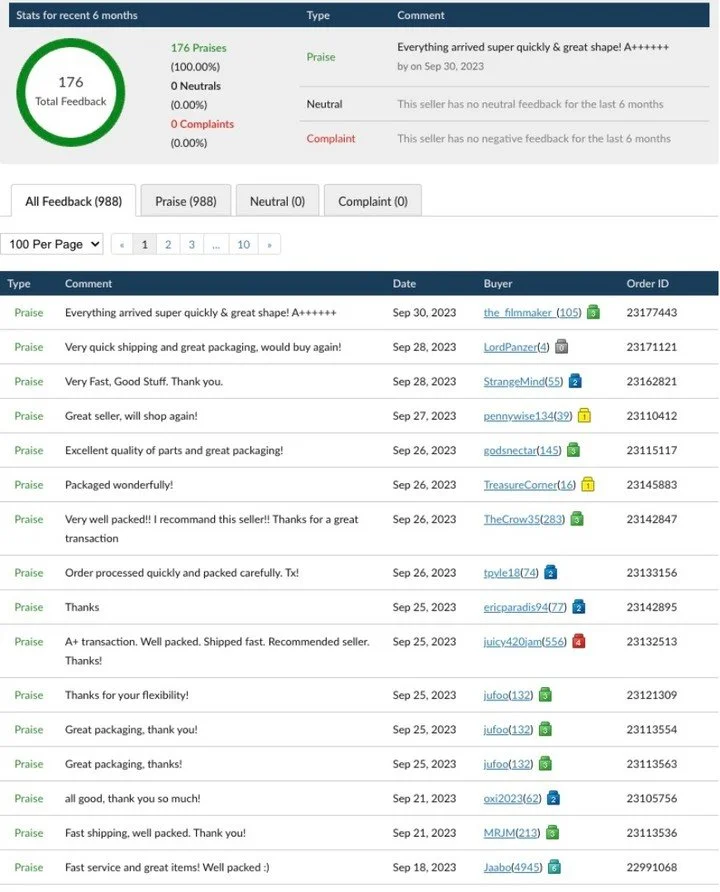720x892 pixels.
Task: Click jufoo's badge on order 23121309
Action: 545,695
